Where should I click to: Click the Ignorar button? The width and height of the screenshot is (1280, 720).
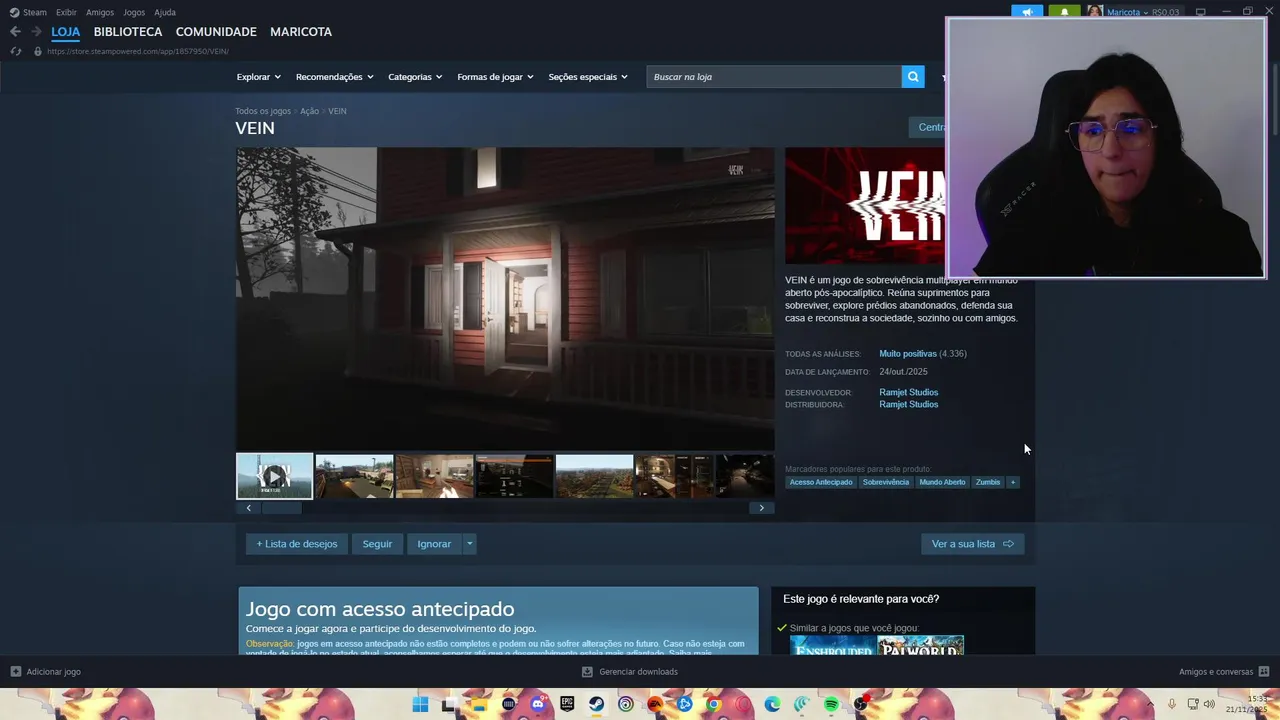pyautogui.click(x=434, y=544)
